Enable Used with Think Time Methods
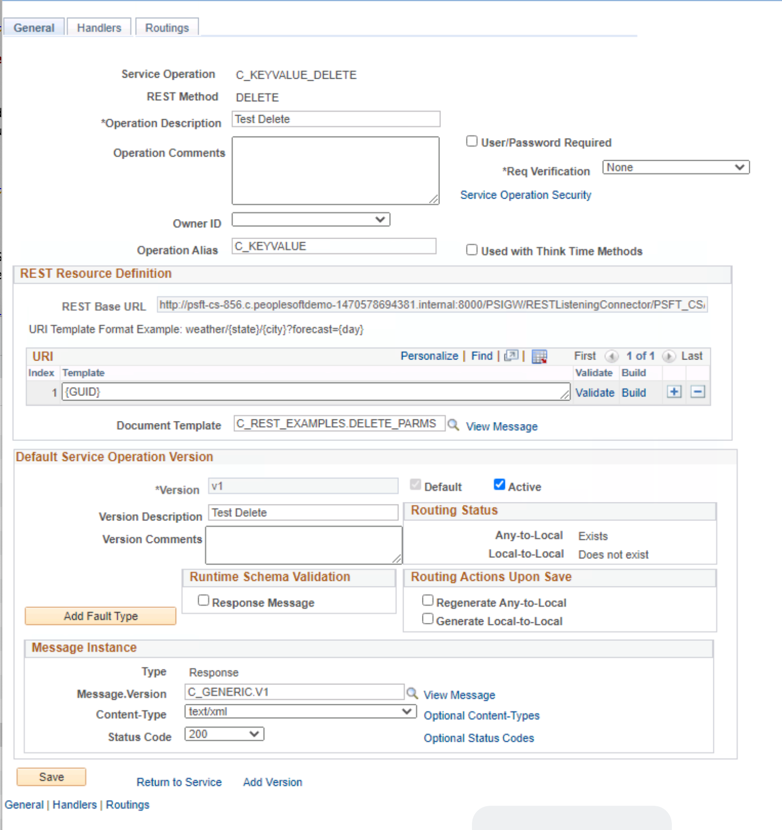This screenshot has height=830, width=782. tap(472, 250)
